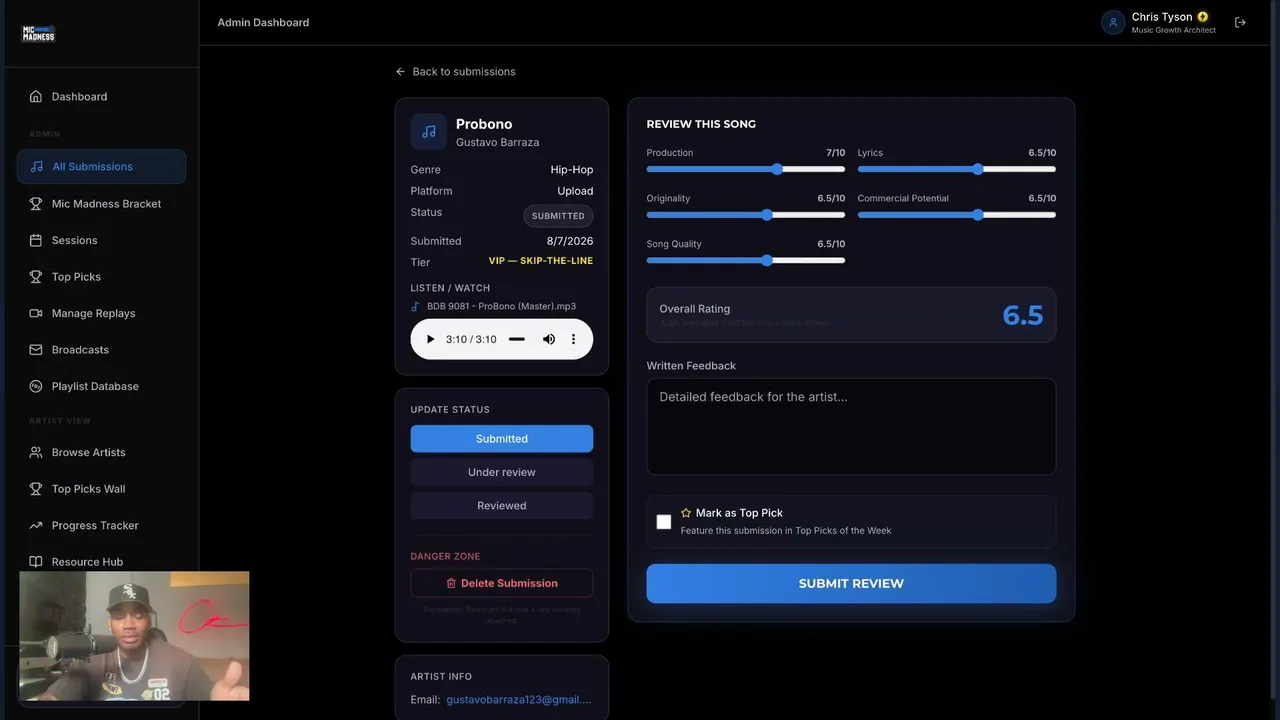Click the small note icon beside mp3 filename

(416, 307)
